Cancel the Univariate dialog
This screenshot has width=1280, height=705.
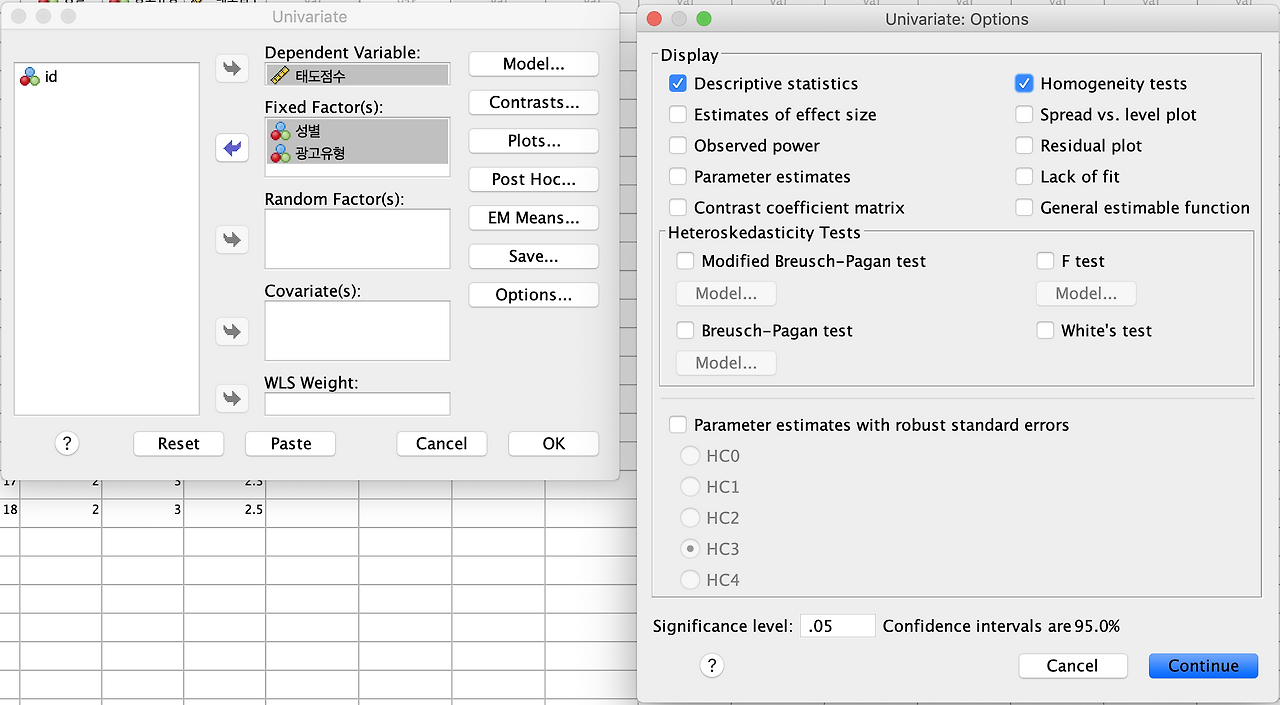pos(441,443)
